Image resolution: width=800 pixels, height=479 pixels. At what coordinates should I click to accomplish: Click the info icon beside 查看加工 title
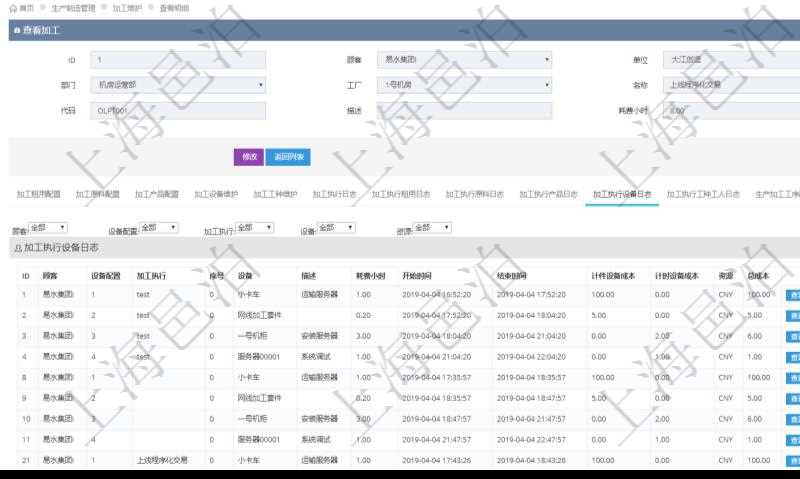[17, 31]
